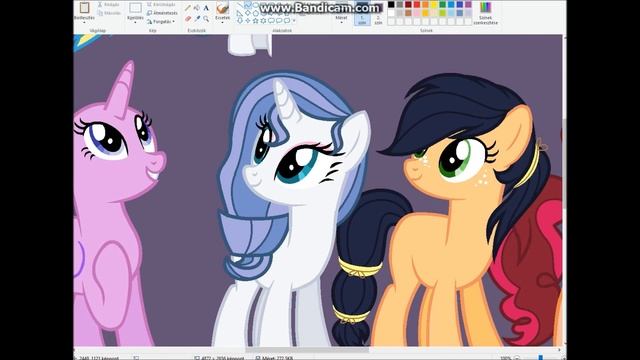This screenshot has width=640, height=360.
Task: Choose the five-point star shape
Action: tap(255, 20)
